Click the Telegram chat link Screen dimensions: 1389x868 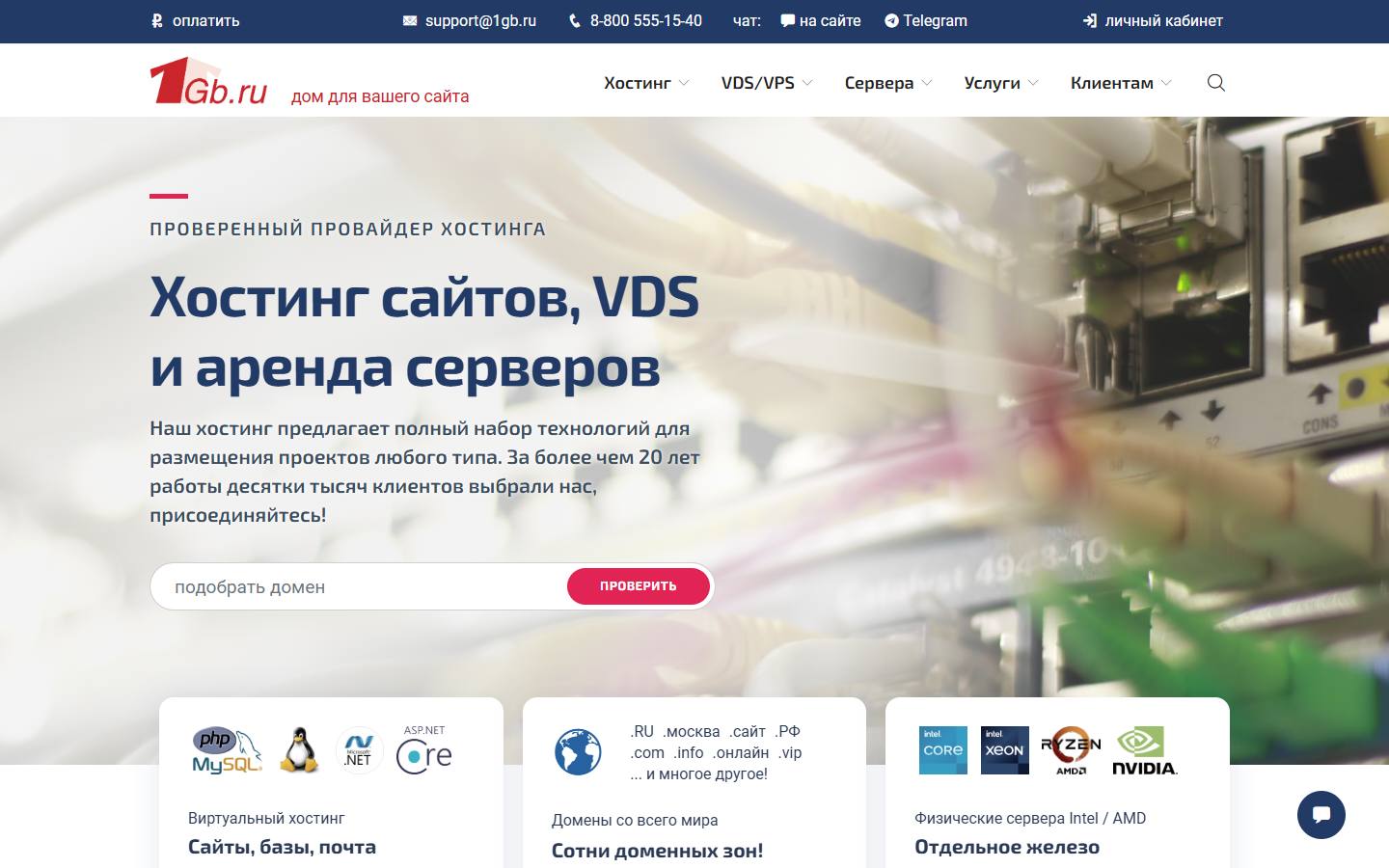pos(935,20)
